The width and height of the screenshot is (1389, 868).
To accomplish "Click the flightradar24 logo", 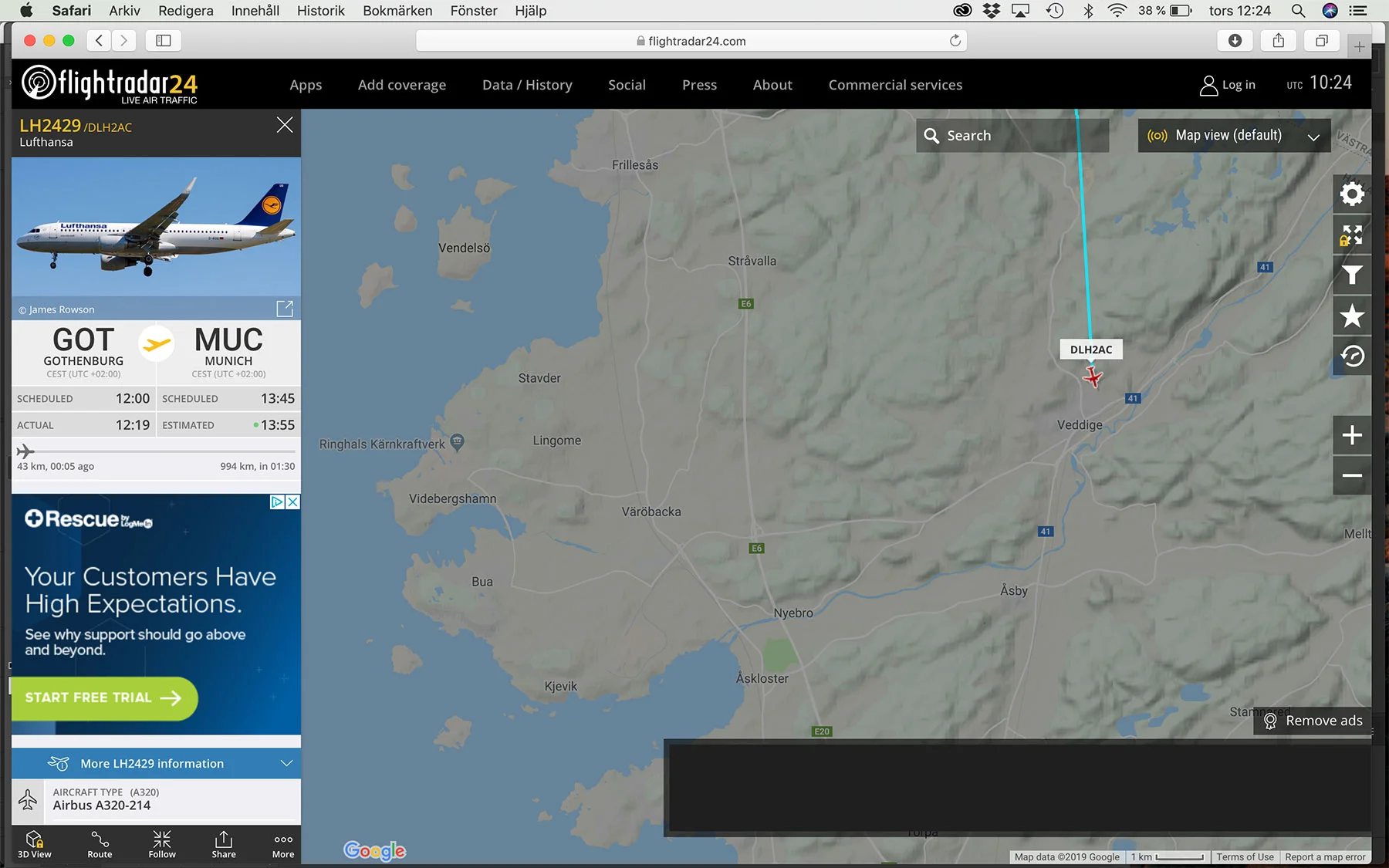I will point(110,83).
